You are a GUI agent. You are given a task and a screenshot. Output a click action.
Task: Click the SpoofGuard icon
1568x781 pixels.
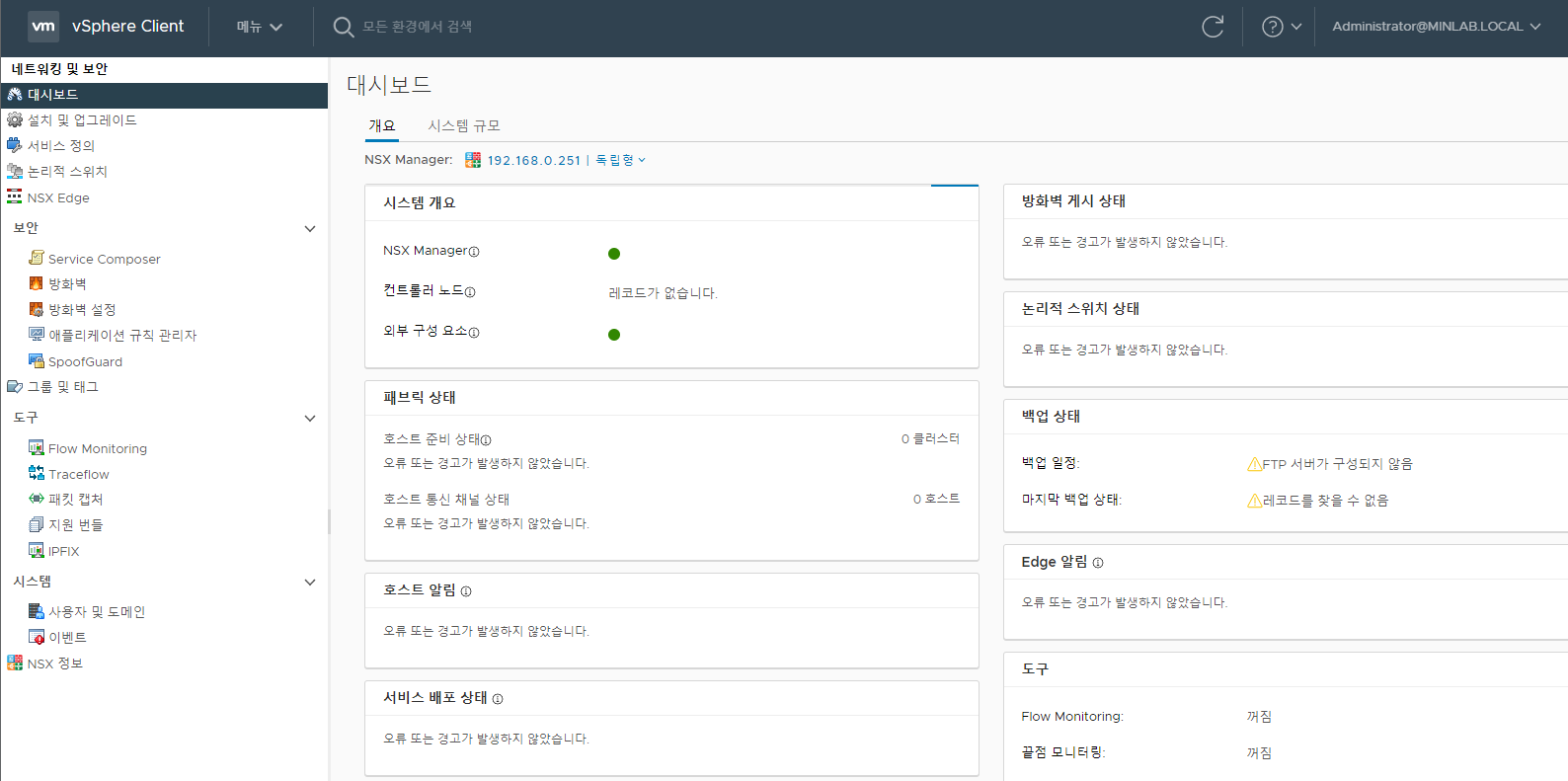click(x=37, y=361)
